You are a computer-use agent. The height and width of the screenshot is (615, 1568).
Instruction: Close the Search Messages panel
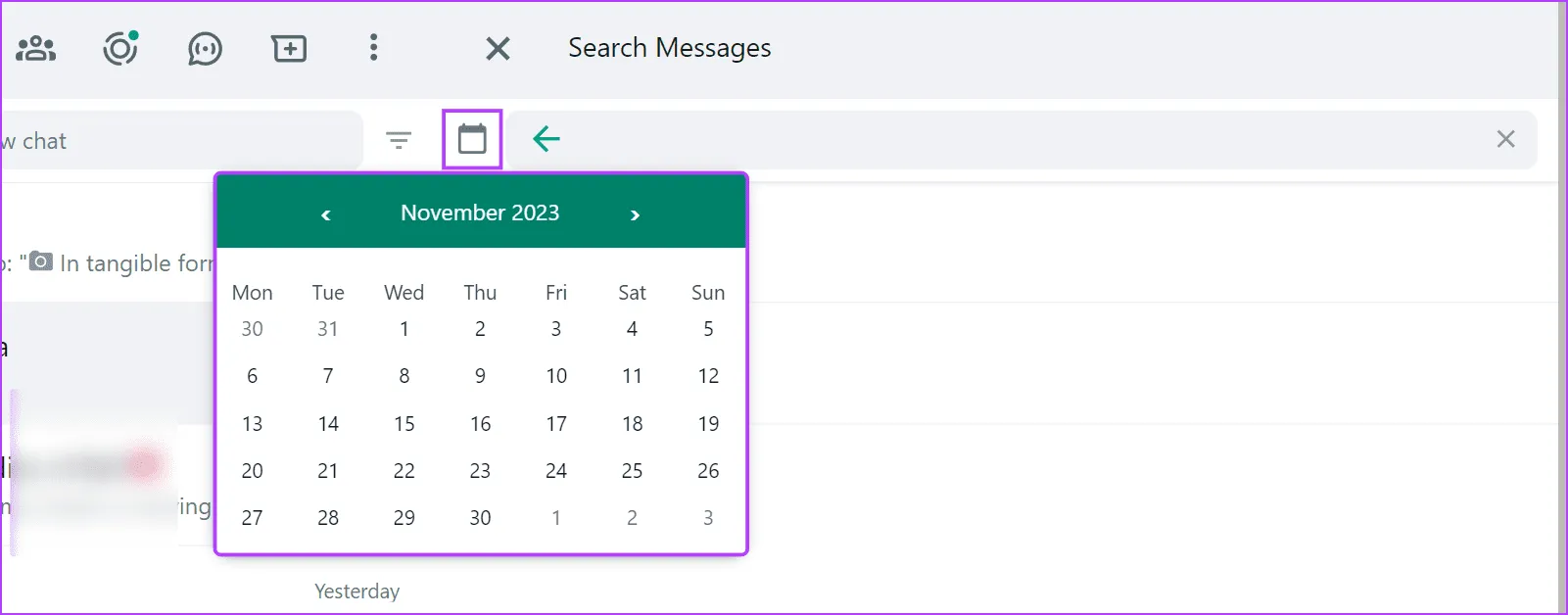(498, 48)
